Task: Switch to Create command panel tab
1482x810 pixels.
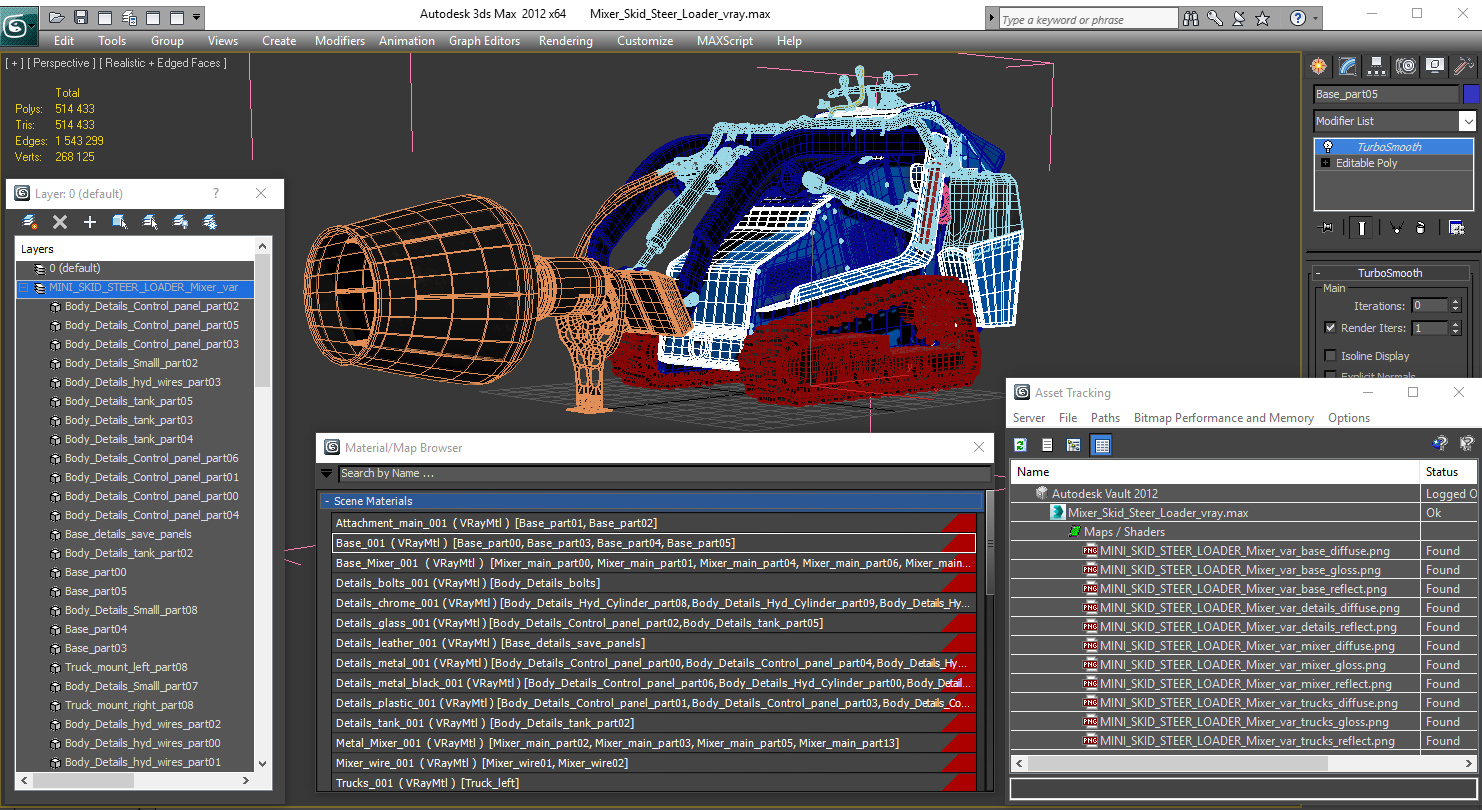Action: pyautogui.click(x=1319, y=66)
